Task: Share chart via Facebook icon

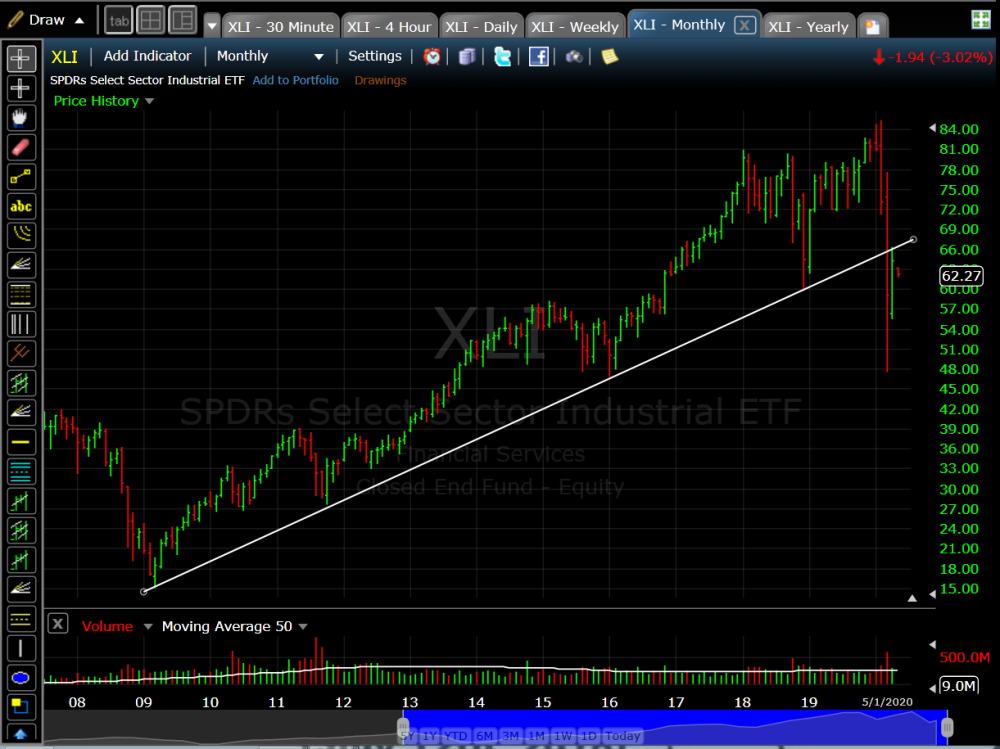Action: coord(538,57)
